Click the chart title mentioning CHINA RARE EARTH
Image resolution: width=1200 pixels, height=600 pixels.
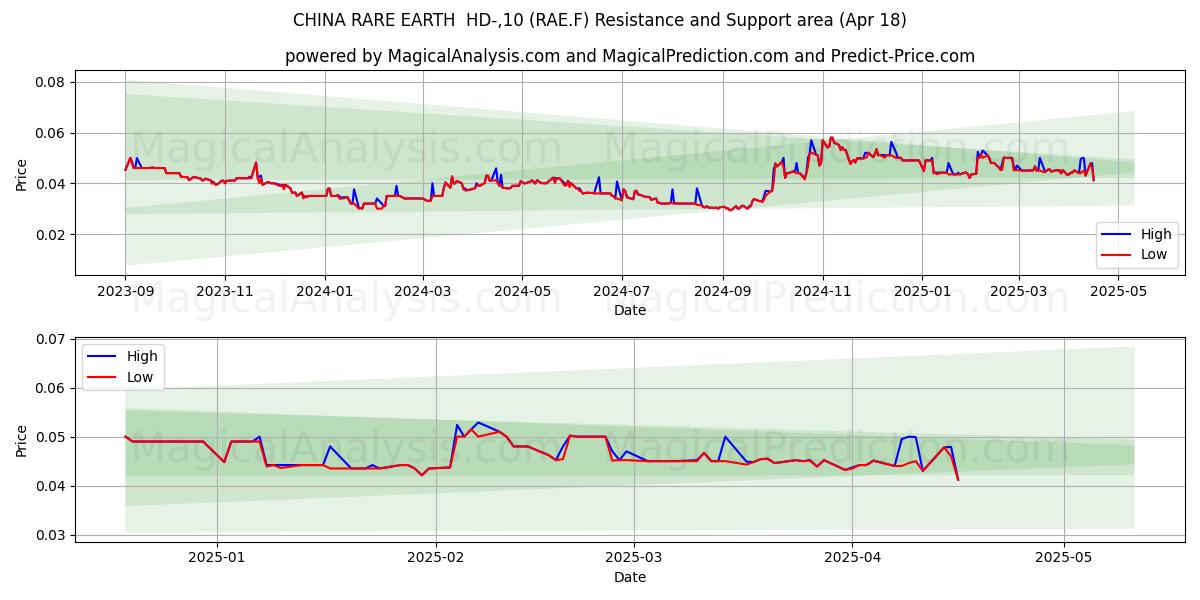pyautogui.click(x=600, y=20)
